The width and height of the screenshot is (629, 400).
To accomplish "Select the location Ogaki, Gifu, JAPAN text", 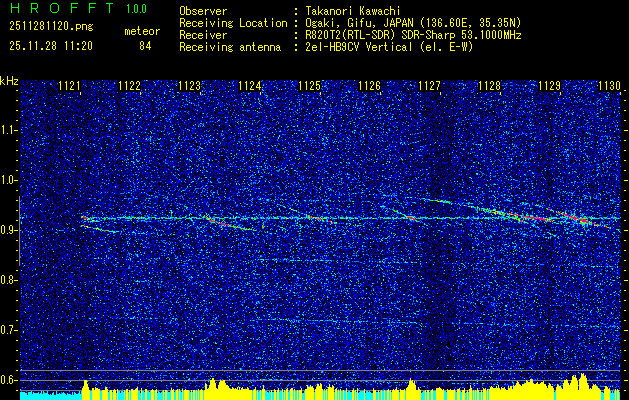I will point(413,23).
